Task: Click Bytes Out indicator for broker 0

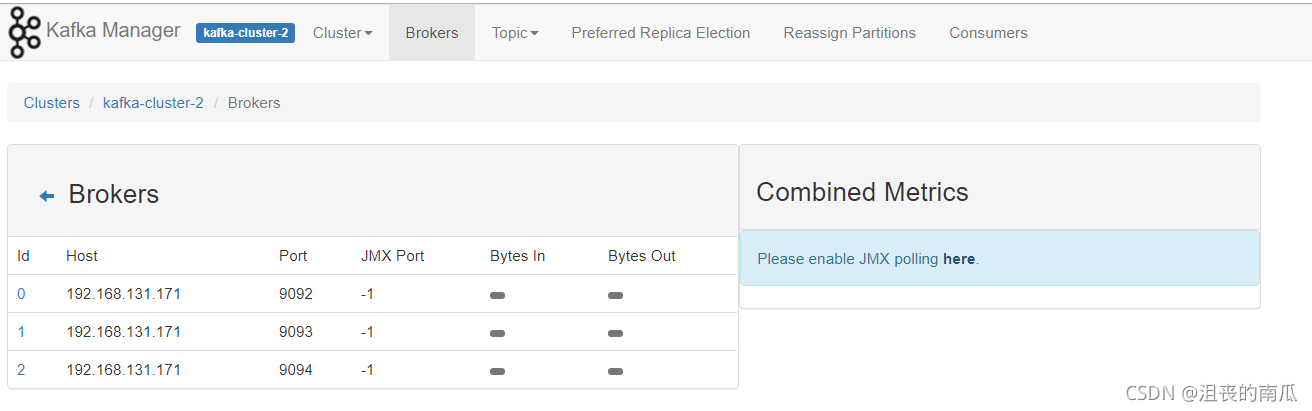Action: [615, 295]
